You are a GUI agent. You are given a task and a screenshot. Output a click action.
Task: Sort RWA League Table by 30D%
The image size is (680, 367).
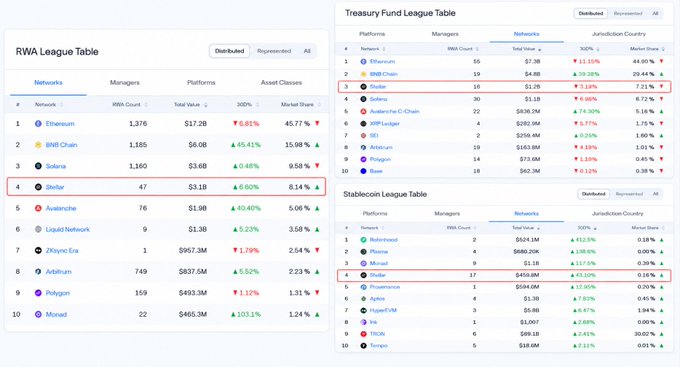click(x=248, y=105)
